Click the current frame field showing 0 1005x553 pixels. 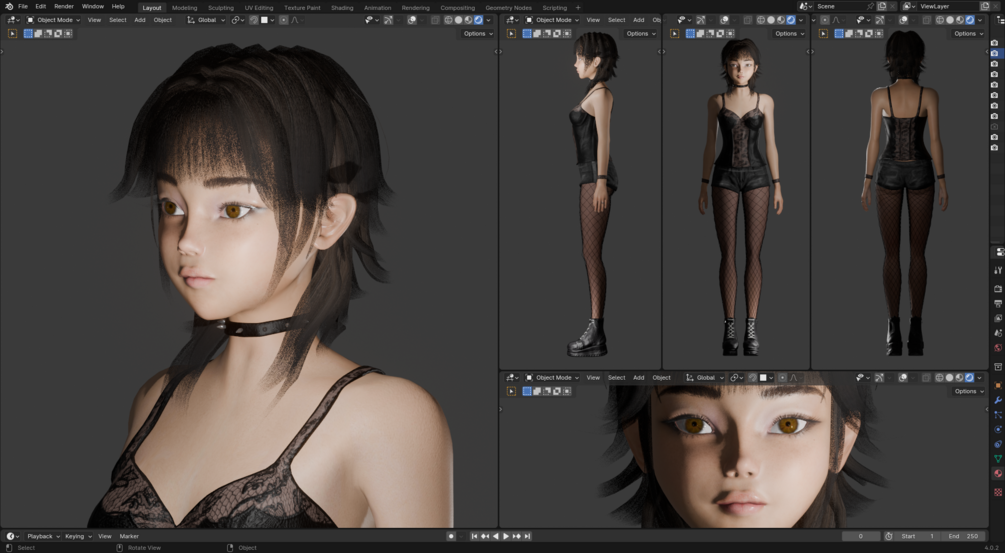(860, 536)
